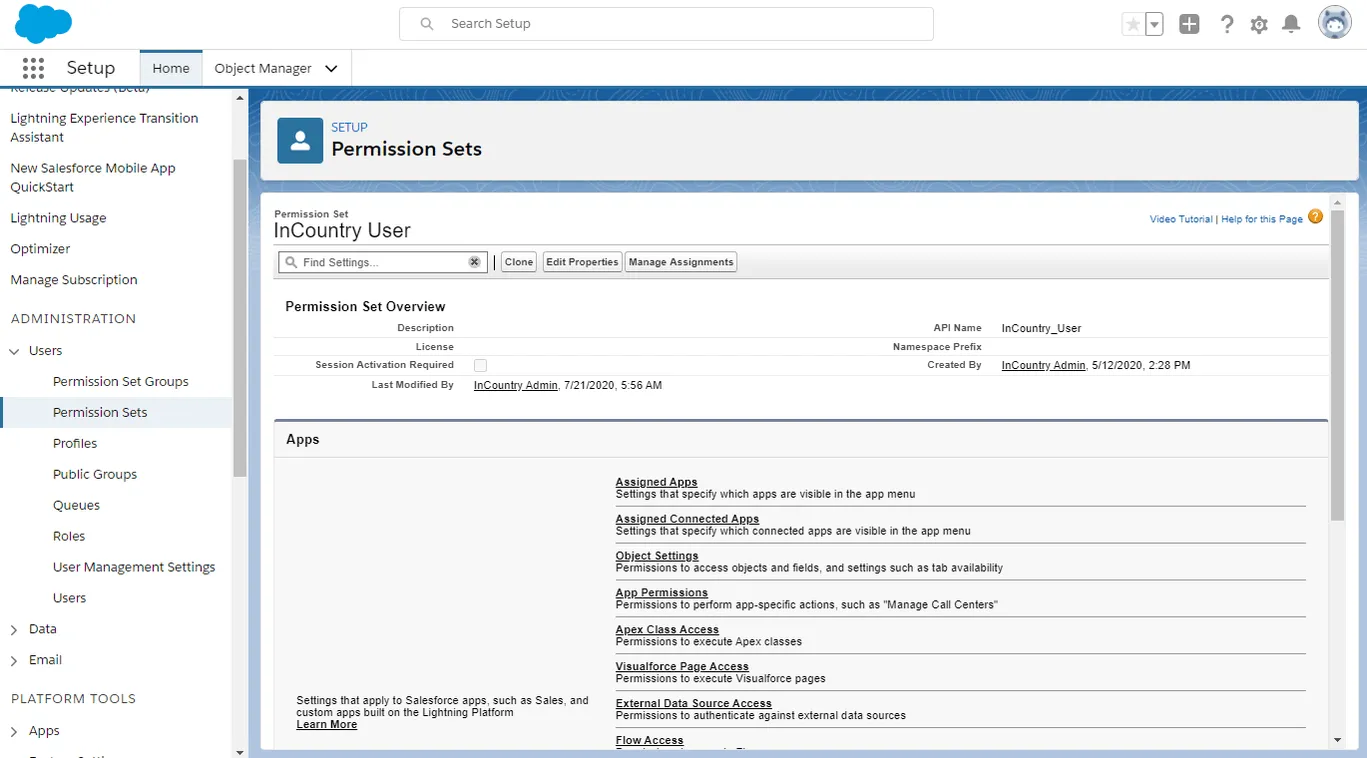Toggle the Session Activation Required checkbox
The image size is (1367, 758).
pyautogui.click(x=480, y=366)
